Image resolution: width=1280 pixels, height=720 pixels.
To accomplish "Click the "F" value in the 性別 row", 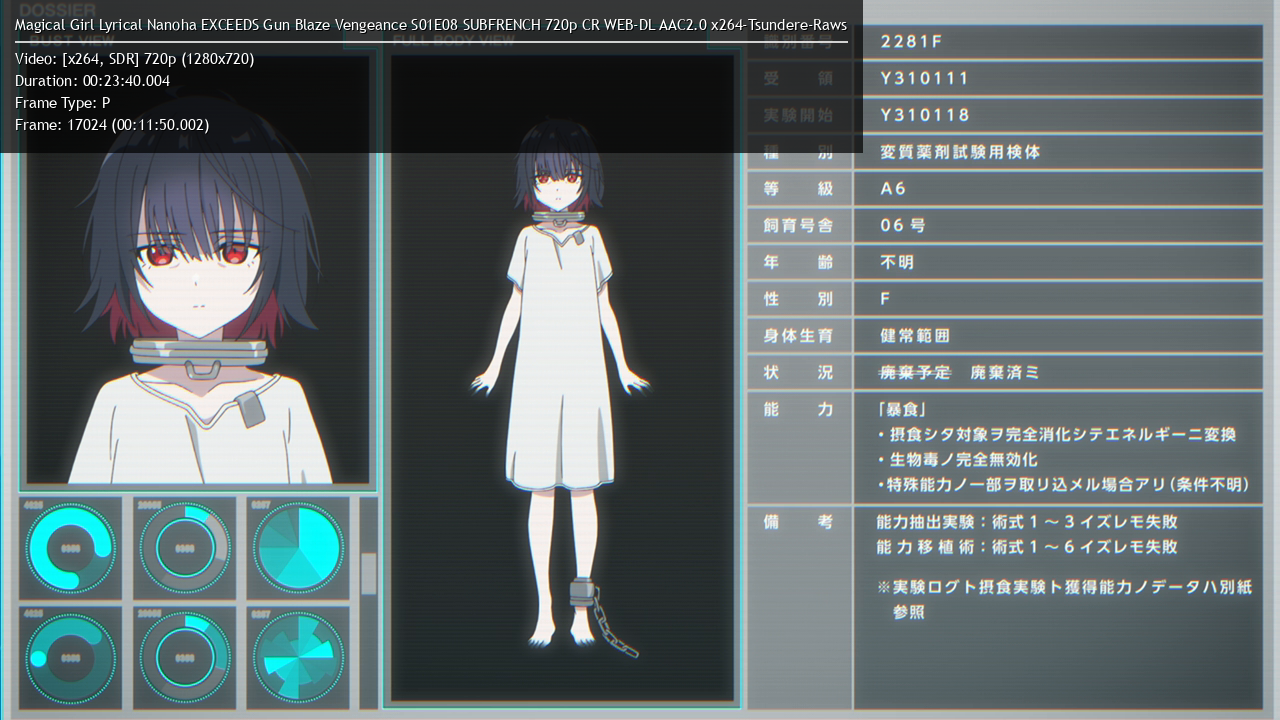I will [885, 299].
